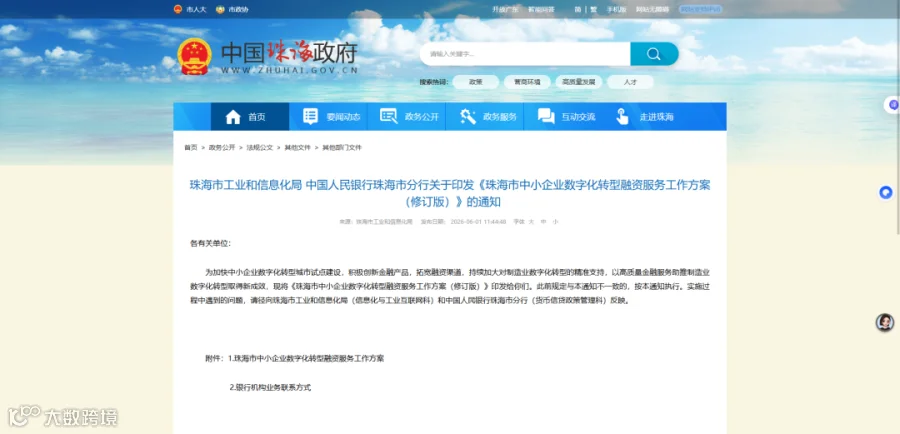Open the 首页 navigation tab
Image resolution: width=900 pixels, height=434 pixels.
click(x=250, y=117)
